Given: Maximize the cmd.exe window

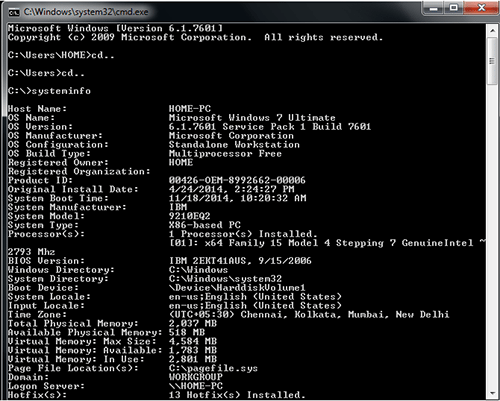Looking at the screenshot, I should (x=454, y=8).
